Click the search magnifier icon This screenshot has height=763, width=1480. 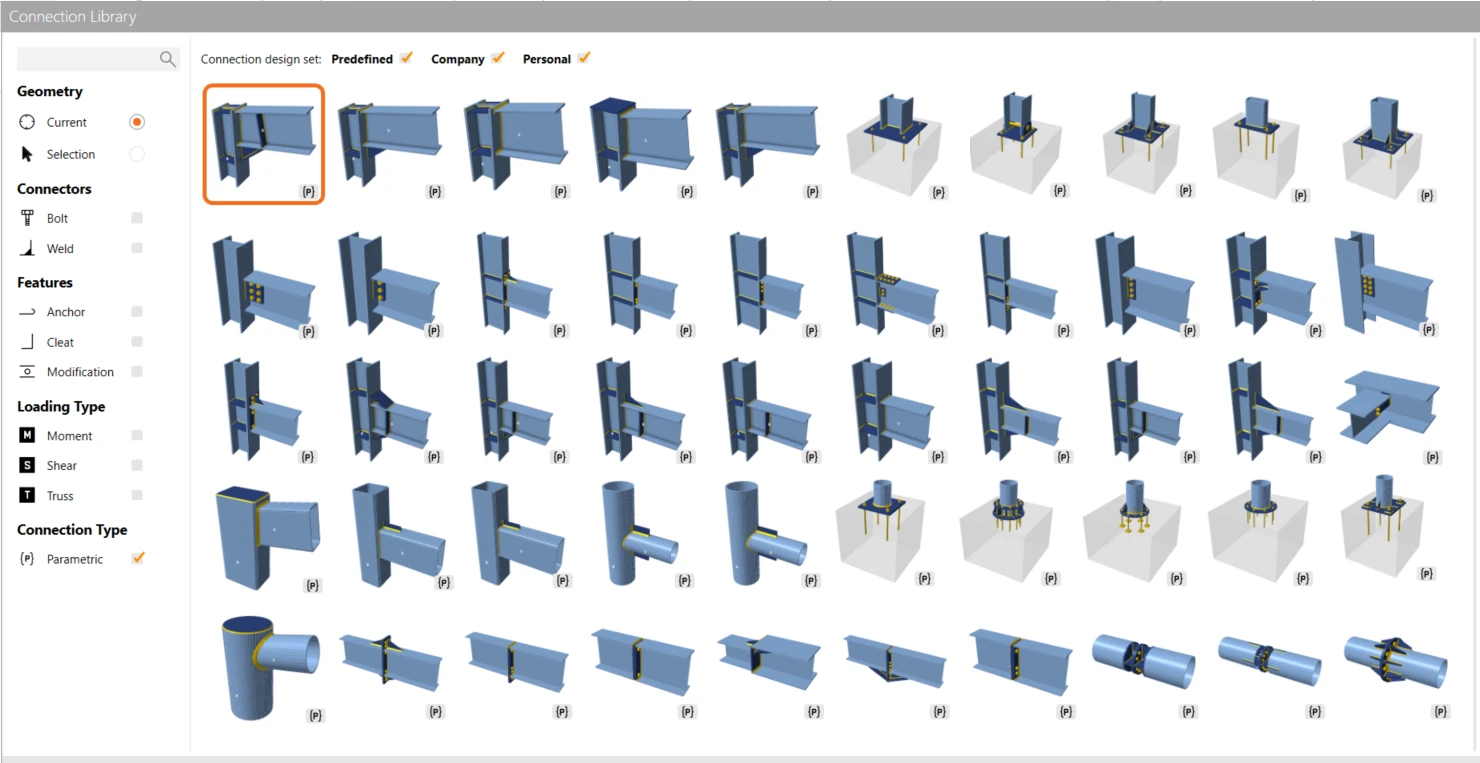(x=167, y=60)
